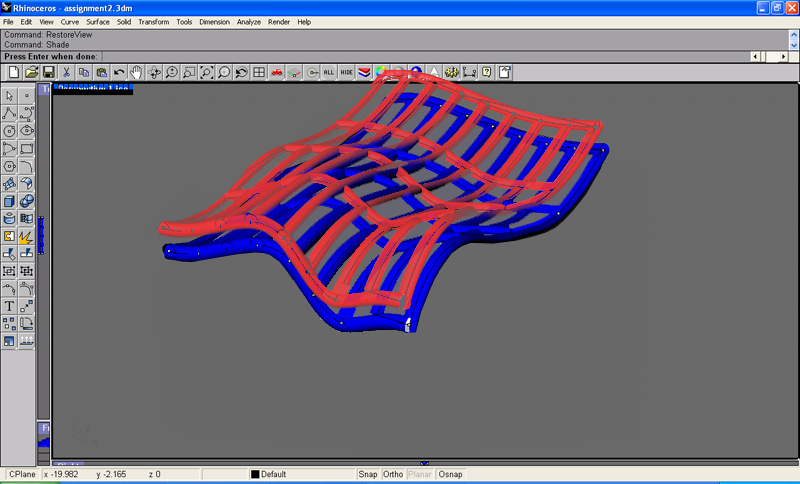Image resolution: width=800 pixels, height=484 pixels.
Task: Click the Help question mark icon
Action: click(x=487, y=72)
